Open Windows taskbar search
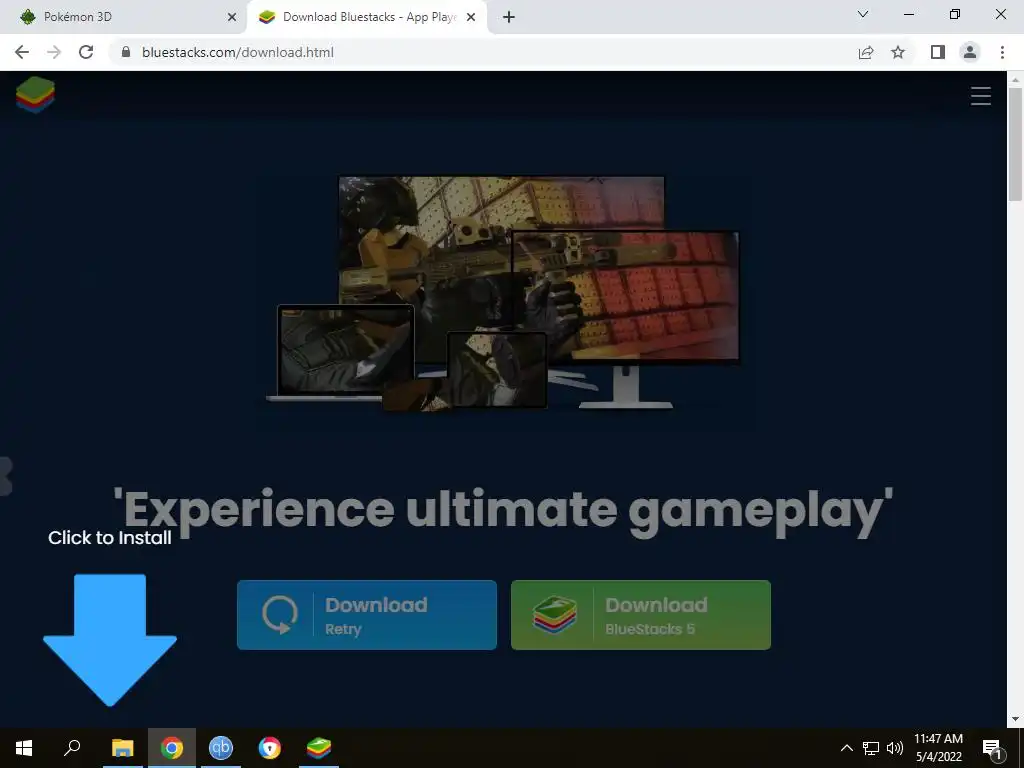 click(72, 748)
